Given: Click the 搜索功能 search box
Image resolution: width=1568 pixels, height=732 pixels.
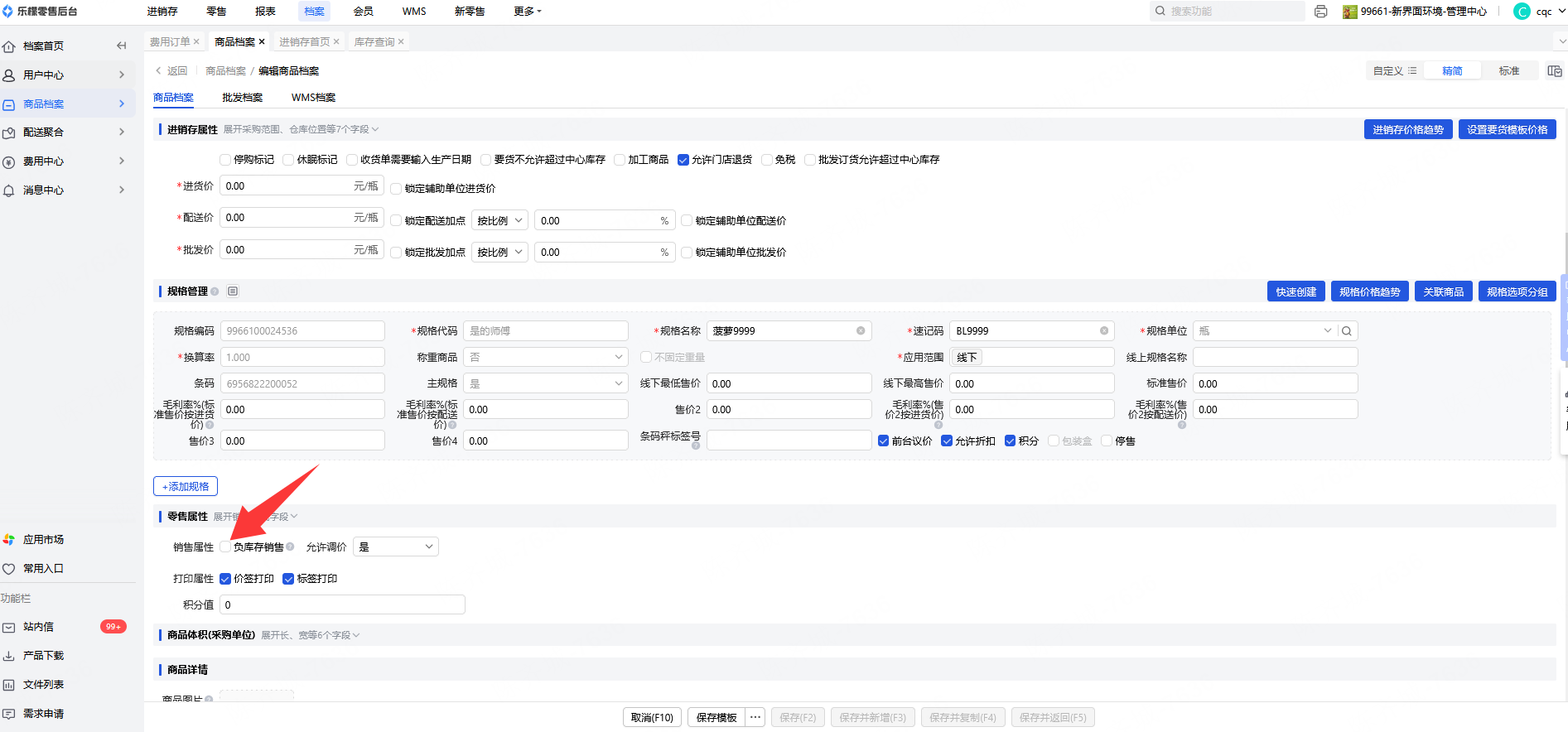Looking at the screenshot, I should [1227, 12].
